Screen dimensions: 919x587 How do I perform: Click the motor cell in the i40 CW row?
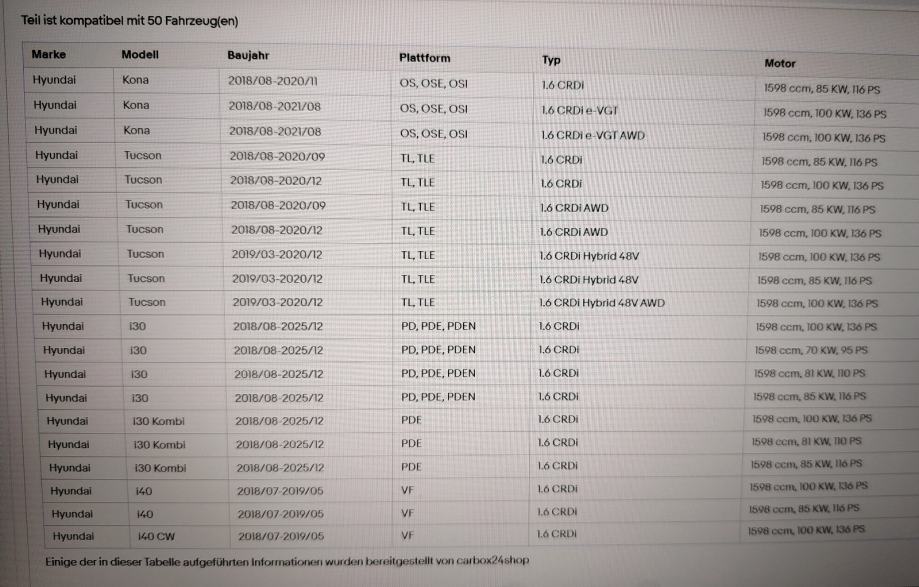tap(806, 529)
